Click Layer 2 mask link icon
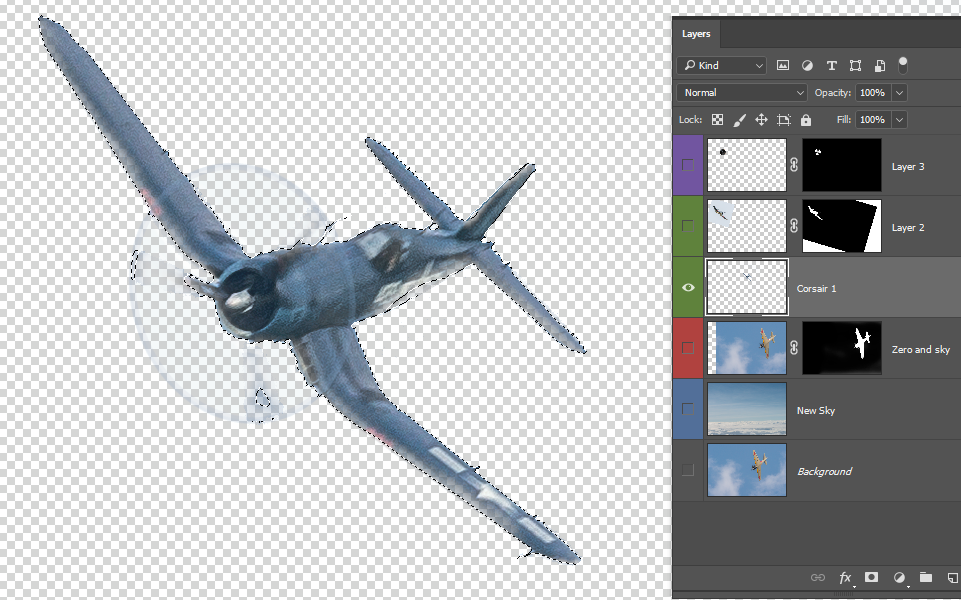The height and width of the screenshot is (600, 961). click(794, 226)
